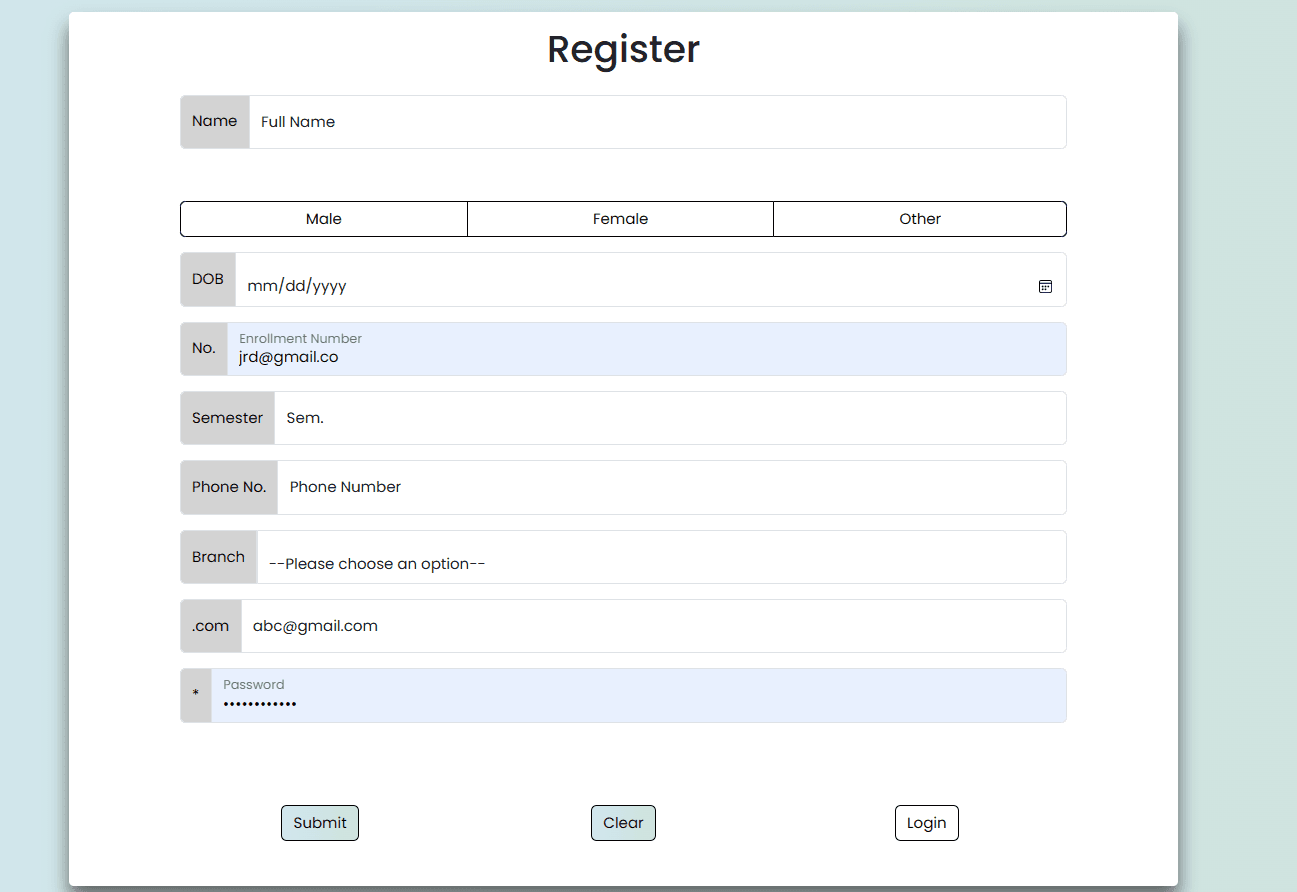Open the DOB calendar picker icon
Screen dimensions: 1297x892
click(x=1045, y=286)
